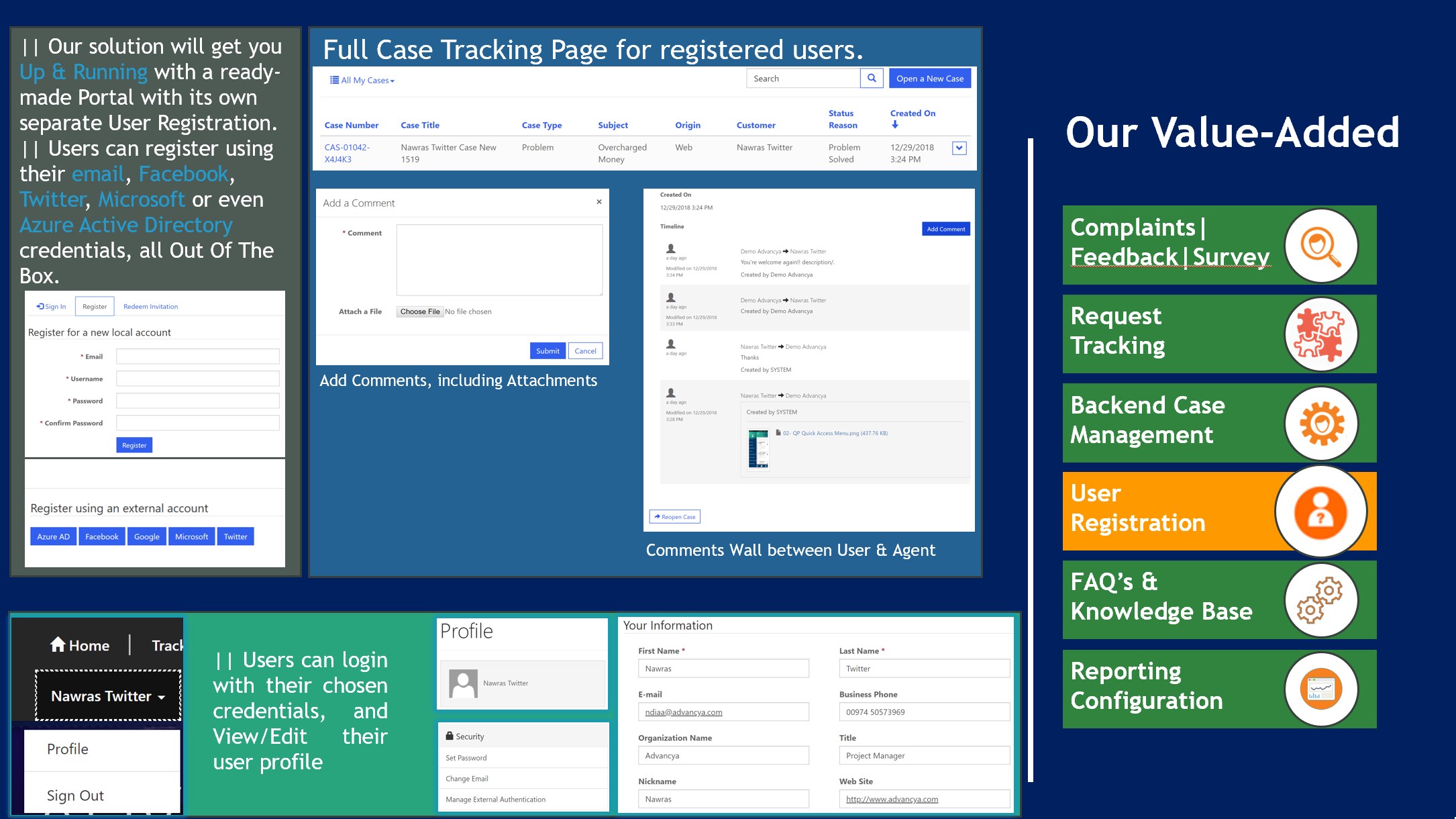Select Profile from the user menu

(x=68, y=749)
